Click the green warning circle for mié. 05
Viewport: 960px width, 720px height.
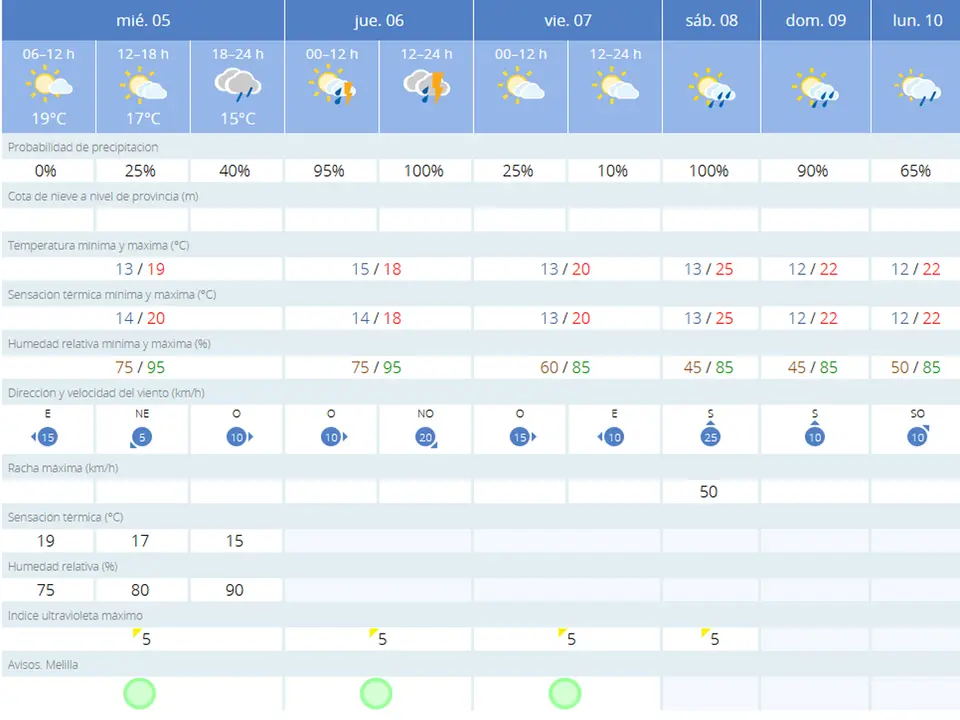140,693
